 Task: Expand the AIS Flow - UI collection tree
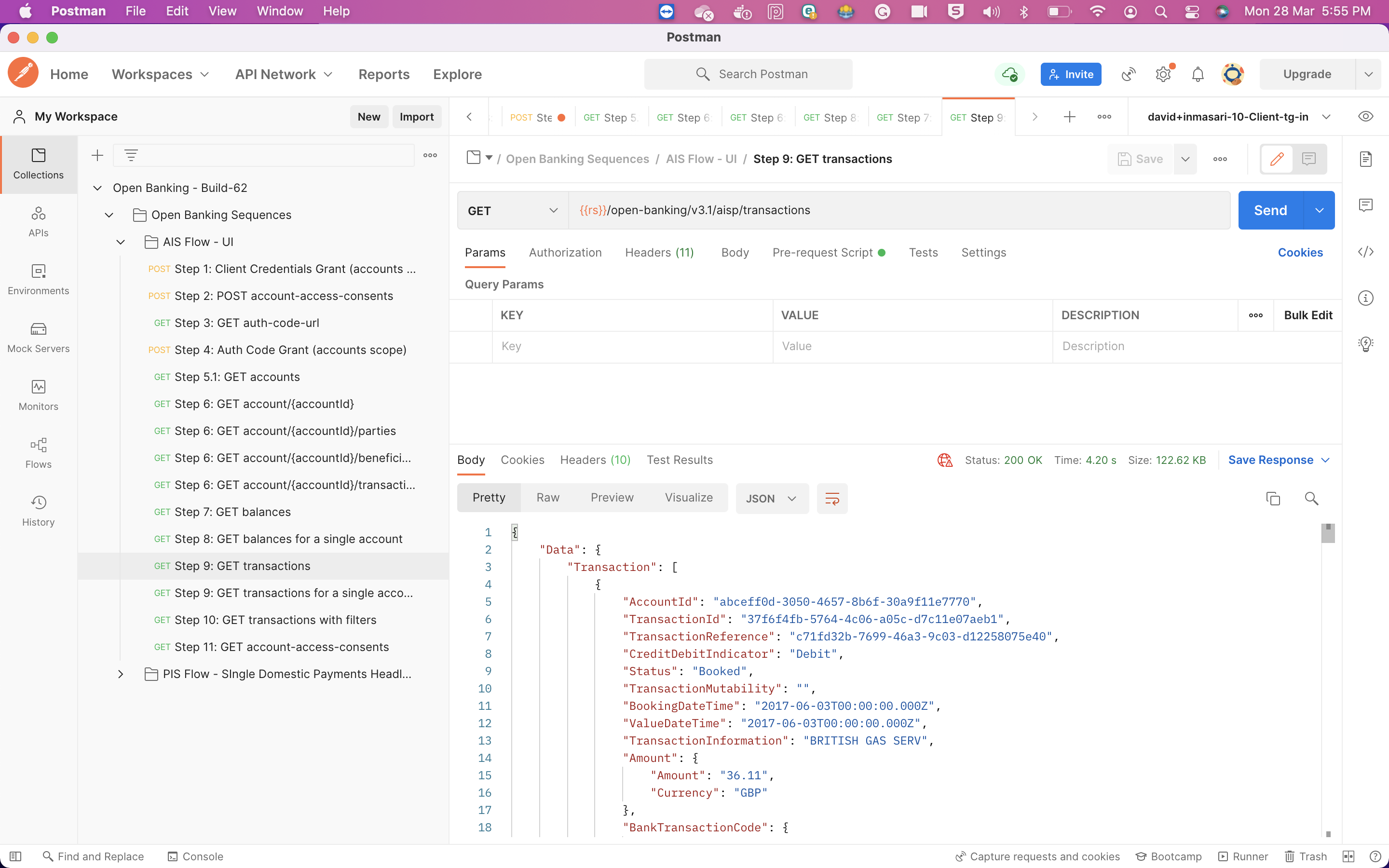(x=121, y=241)
